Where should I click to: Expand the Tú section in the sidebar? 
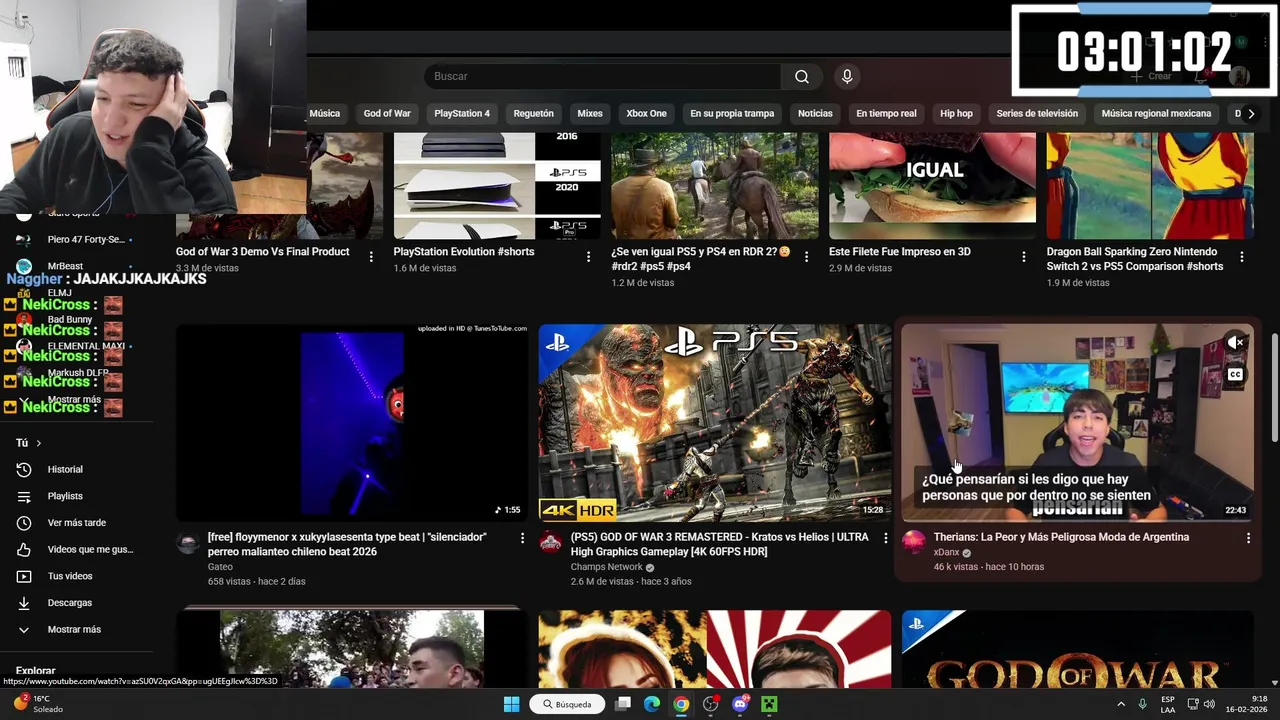[x=28, y=443]
